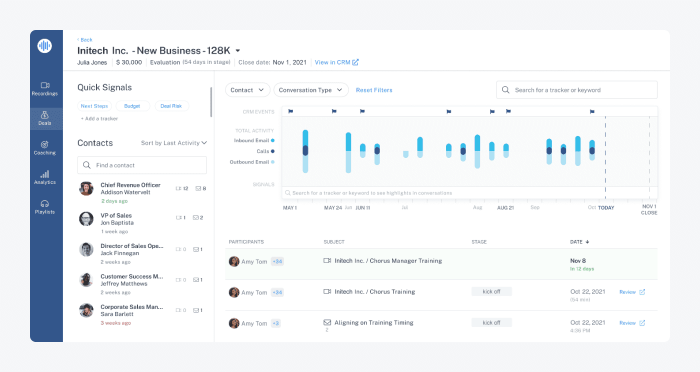Click kick off stage tag in Chorus Training row
The image size is (700, 372).
(x=492, y=292)
